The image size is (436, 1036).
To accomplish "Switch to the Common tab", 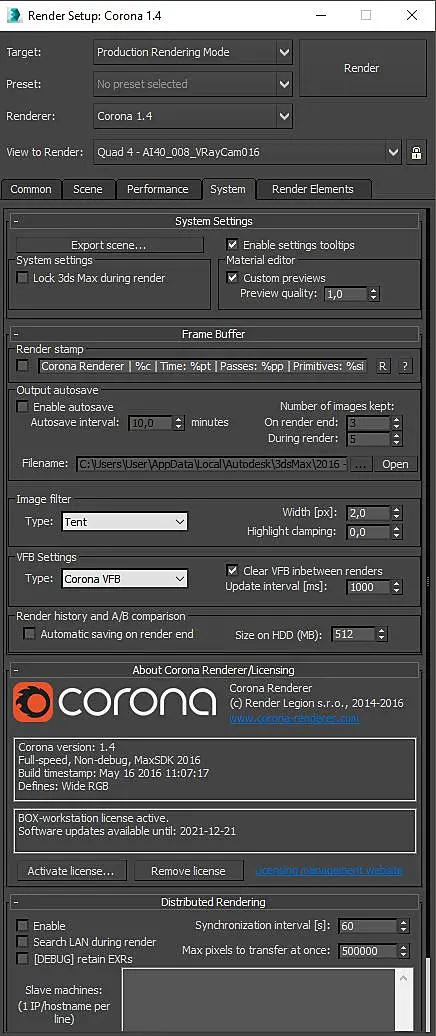I will click(31, 189).
